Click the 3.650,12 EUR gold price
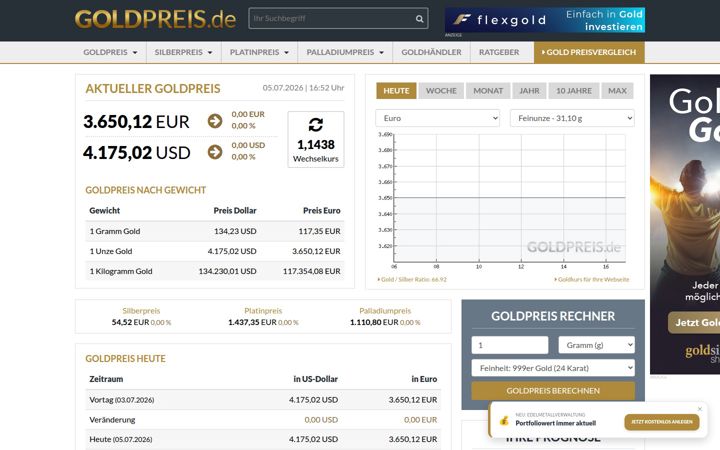This screenshot has width=720, height=450. 136,122
